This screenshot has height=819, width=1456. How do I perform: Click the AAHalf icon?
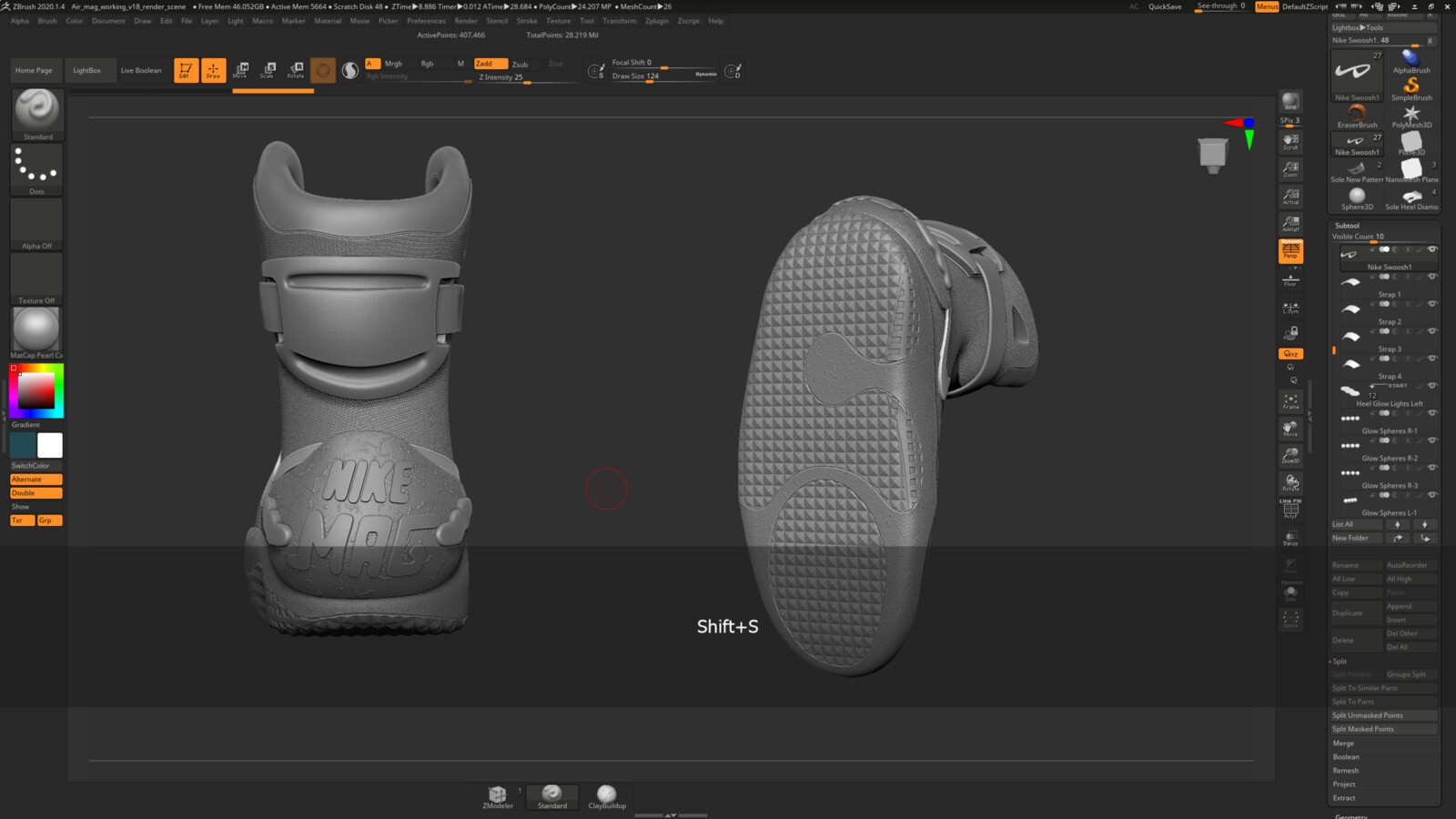pyautogui.click(x=1290, y=224)
